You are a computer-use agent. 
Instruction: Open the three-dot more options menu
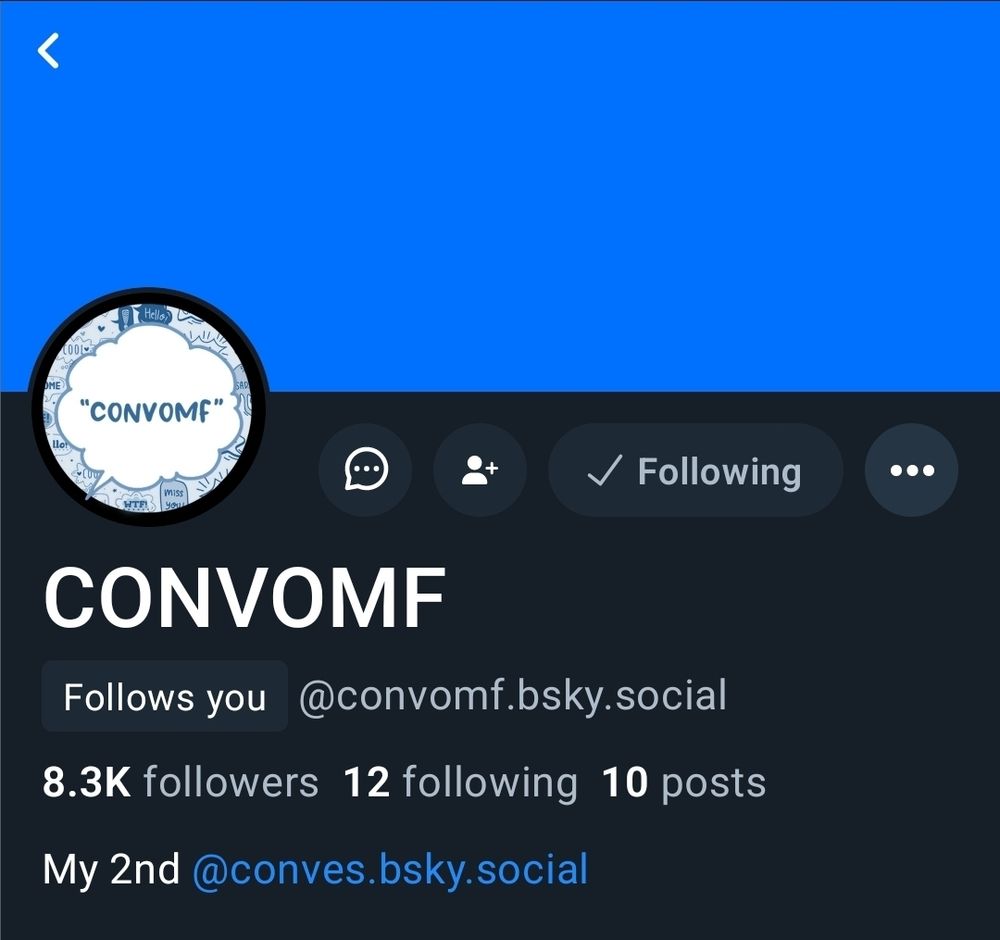911,470
